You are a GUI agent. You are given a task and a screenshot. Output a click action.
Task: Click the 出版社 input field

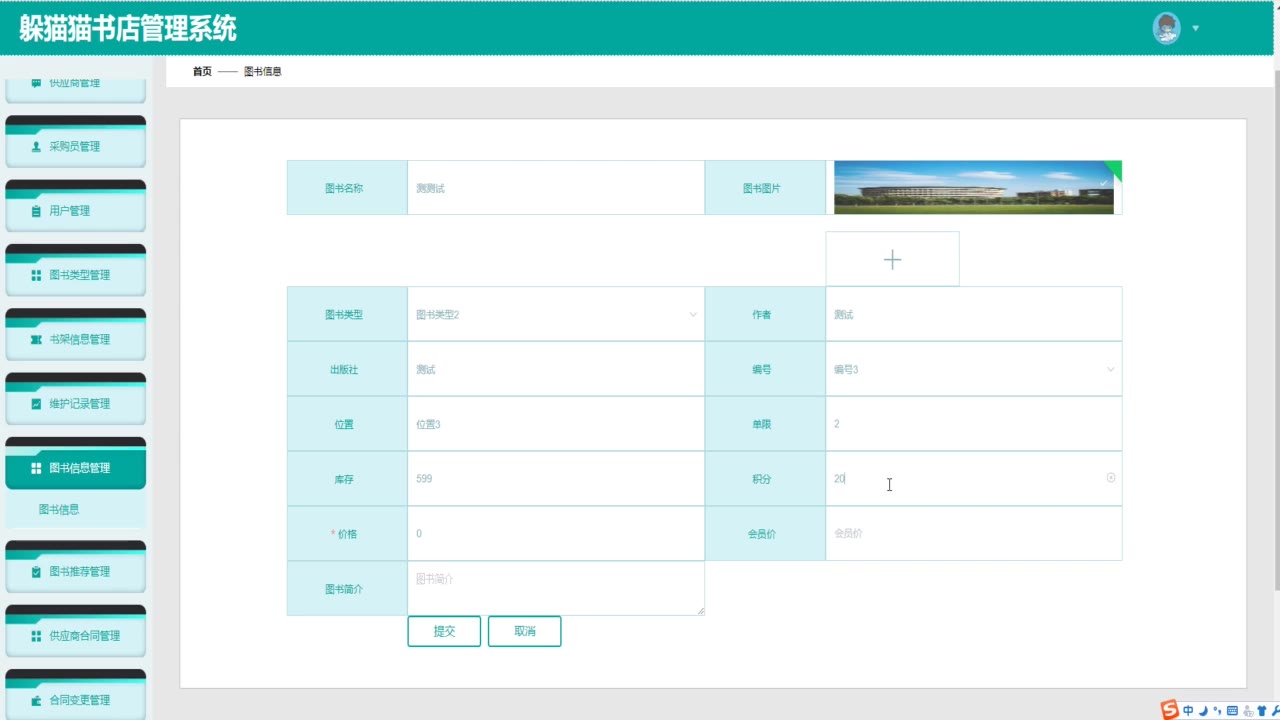click(556, 369)
